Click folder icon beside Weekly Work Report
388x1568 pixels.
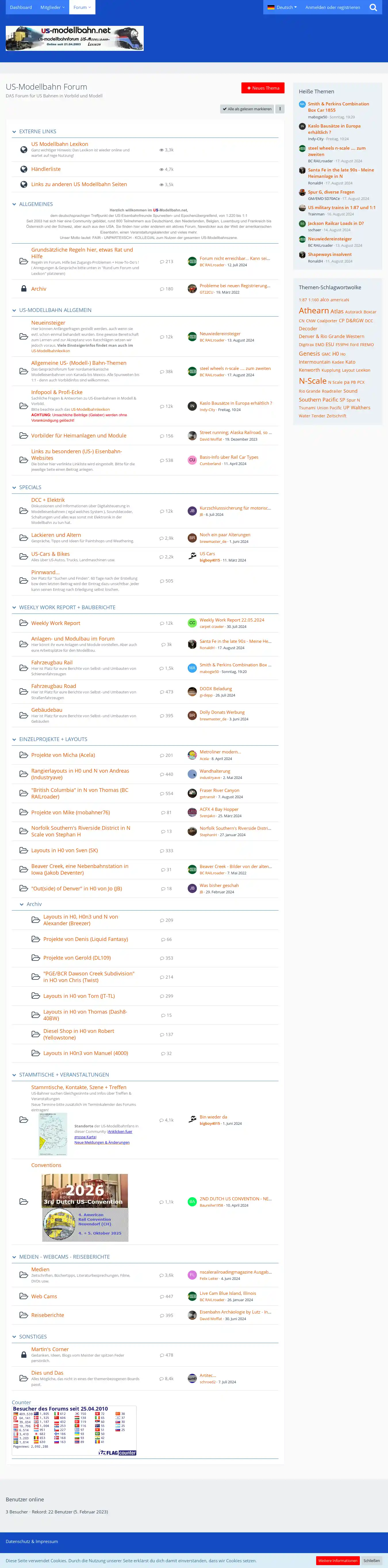click(24, 623)
